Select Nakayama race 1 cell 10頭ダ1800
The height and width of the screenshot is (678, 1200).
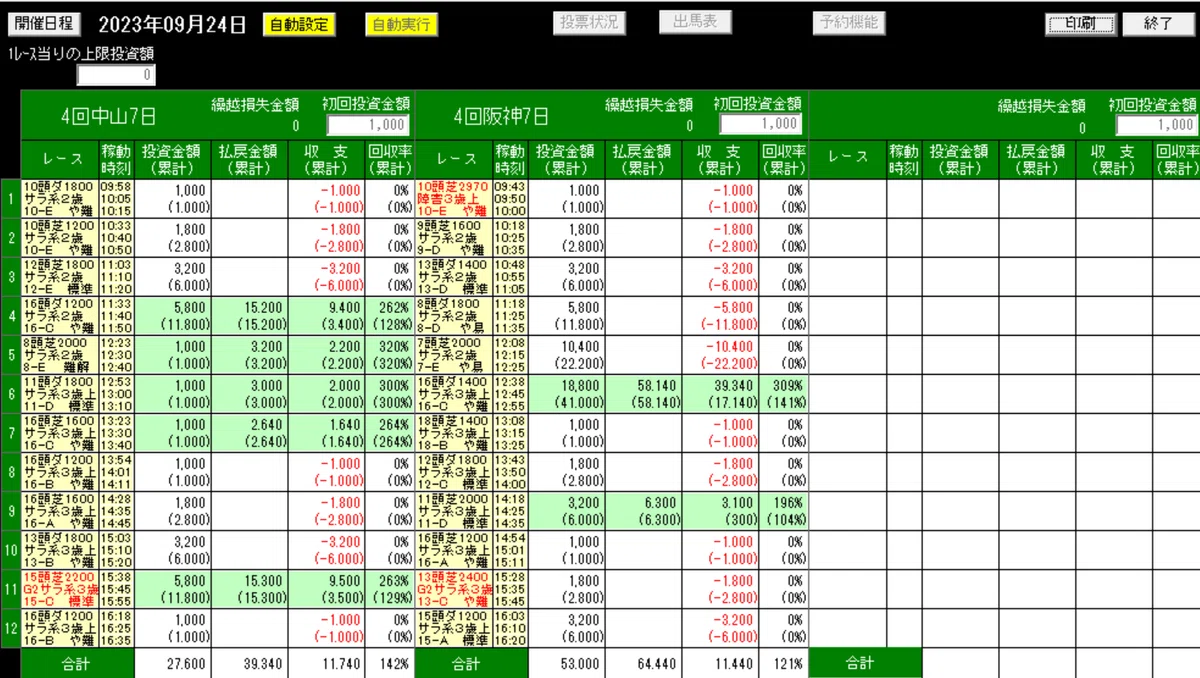[x=59, y=199]
